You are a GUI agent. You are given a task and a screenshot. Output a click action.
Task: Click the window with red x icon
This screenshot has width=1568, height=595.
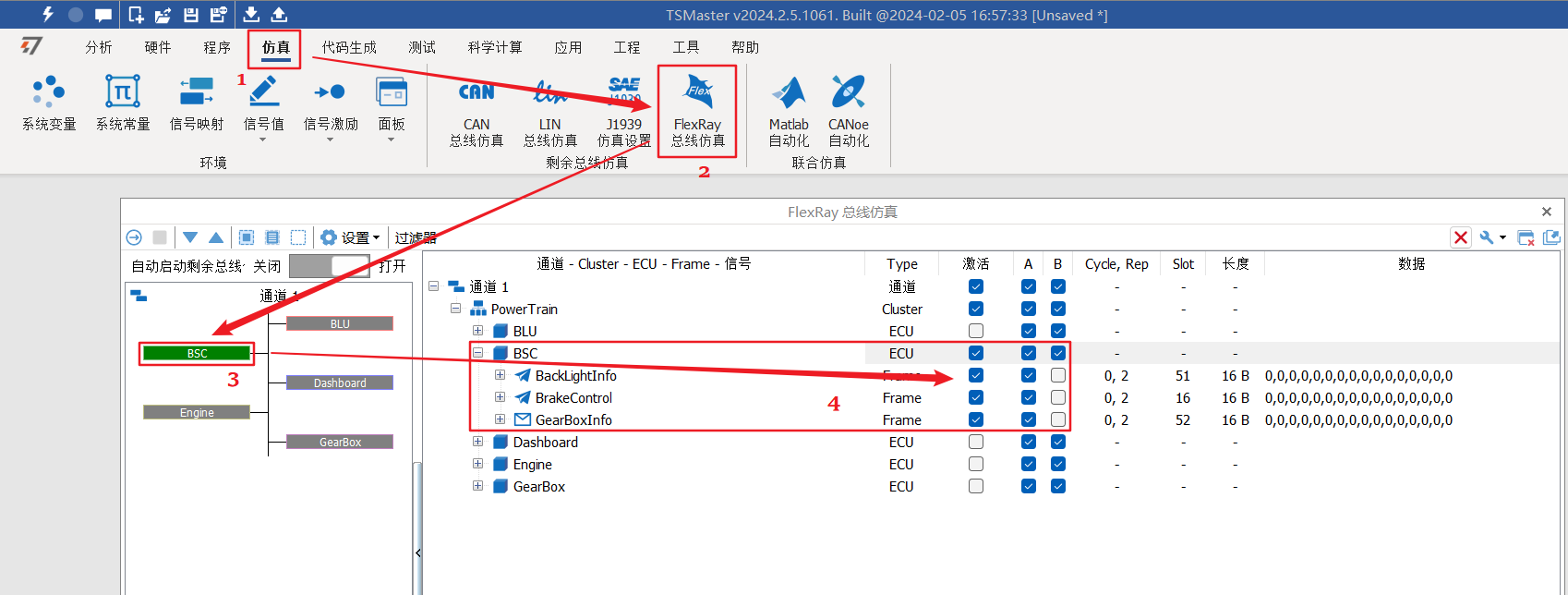pyautogui.click(x=1526, y=237)
